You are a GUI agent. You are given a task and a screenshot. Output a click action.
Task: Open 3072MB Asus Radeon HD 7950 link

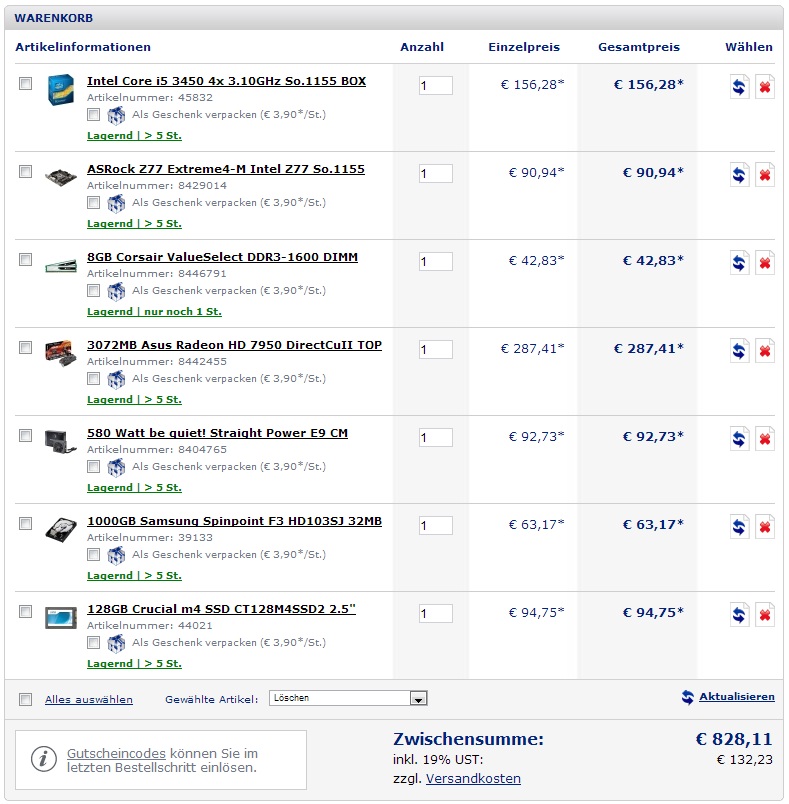(234, 345)
